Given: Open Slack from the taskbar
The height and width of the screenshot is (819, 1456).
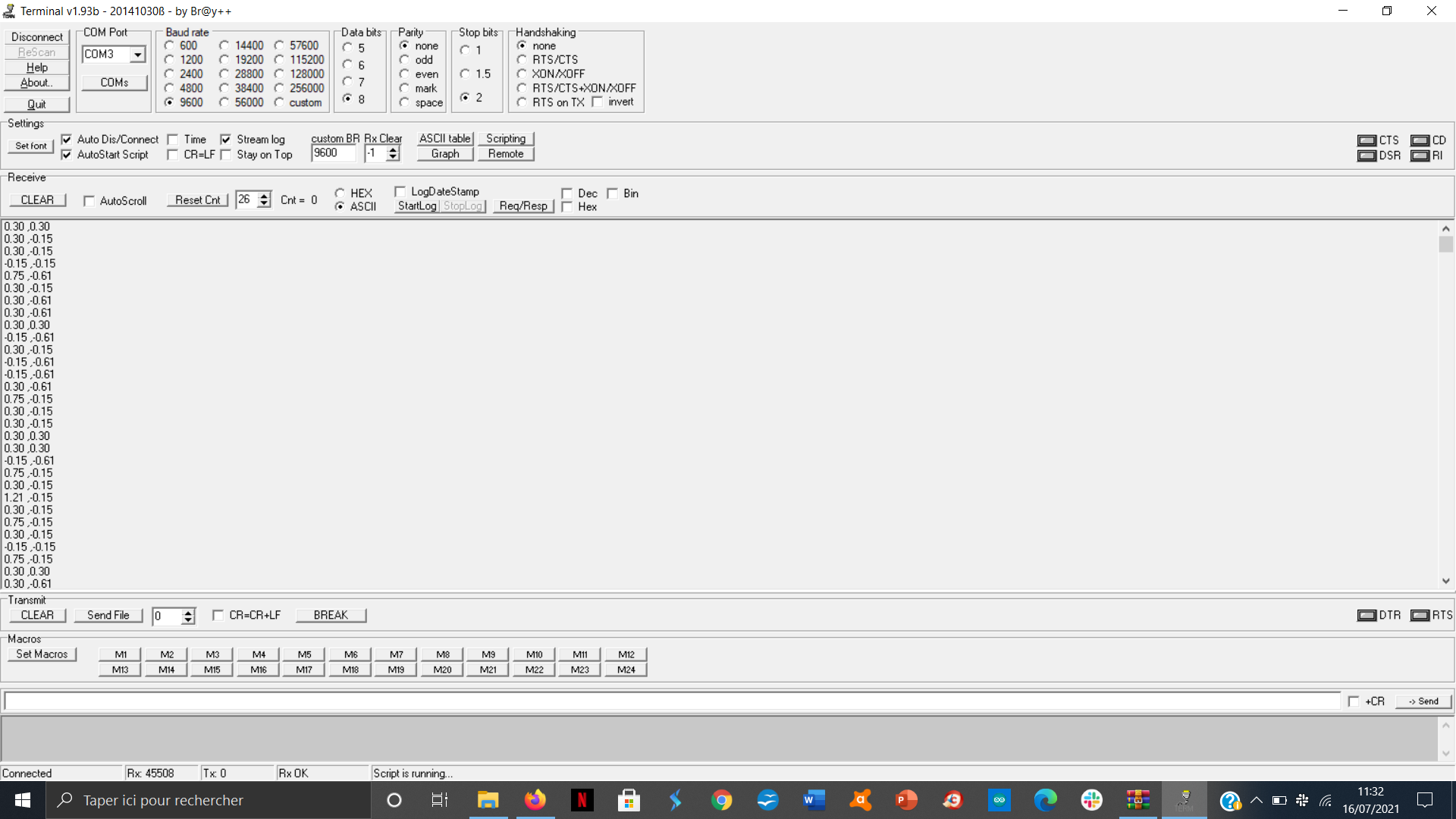Looking at the screenshot, I should [x=1091, y=800].
